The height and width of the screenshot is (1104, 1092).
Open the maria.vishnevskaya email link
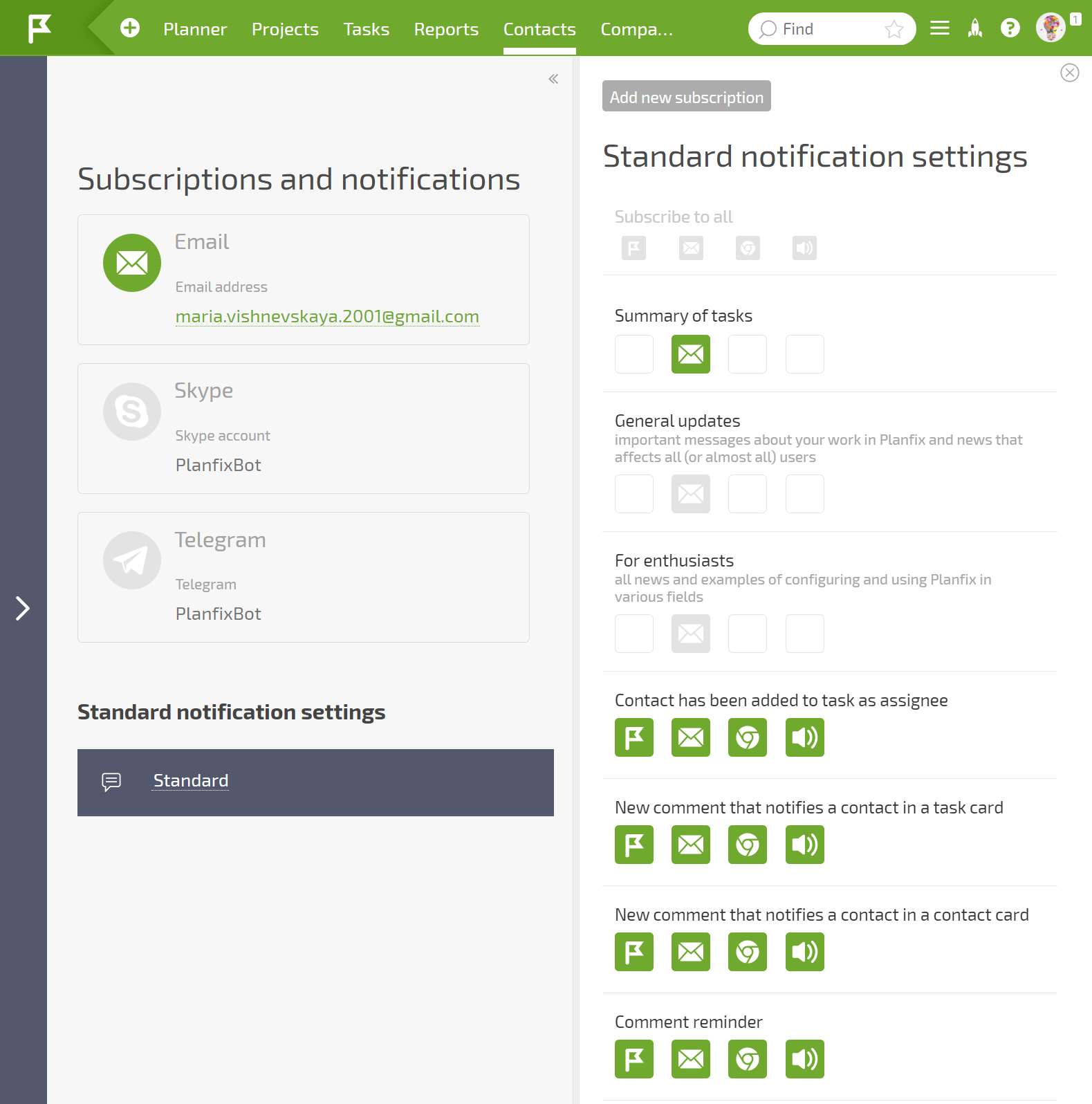tap(327, 316)
